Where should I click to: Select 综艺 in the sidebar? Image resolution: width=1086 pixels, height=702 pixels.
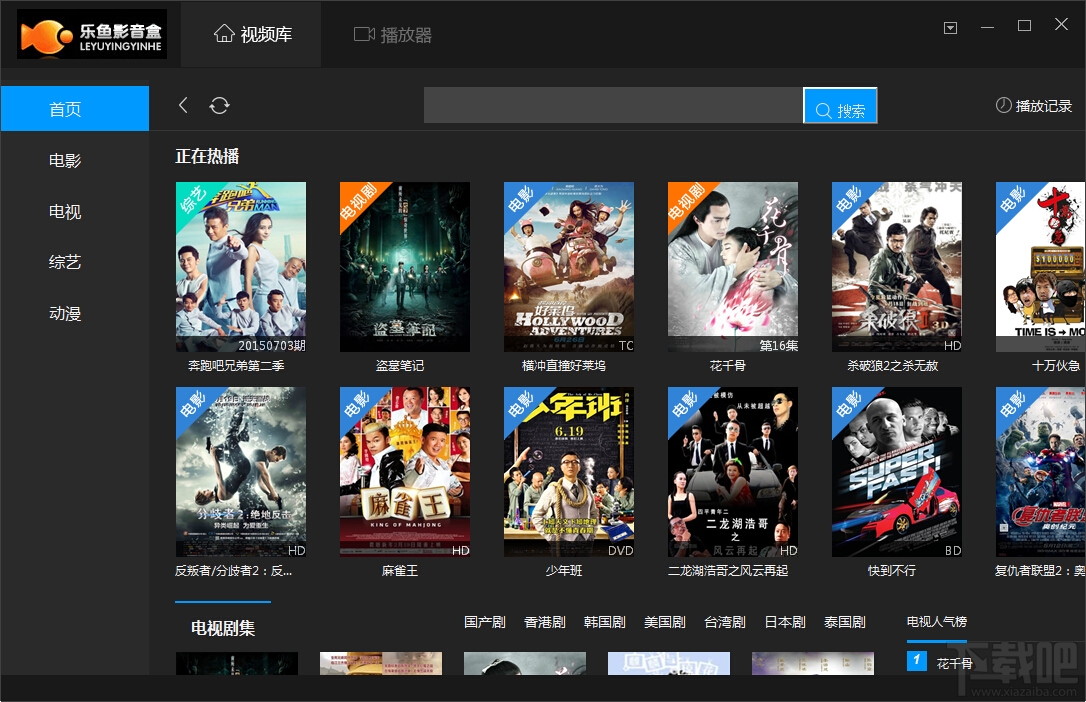pyautogui.click(x=65, y=262)
